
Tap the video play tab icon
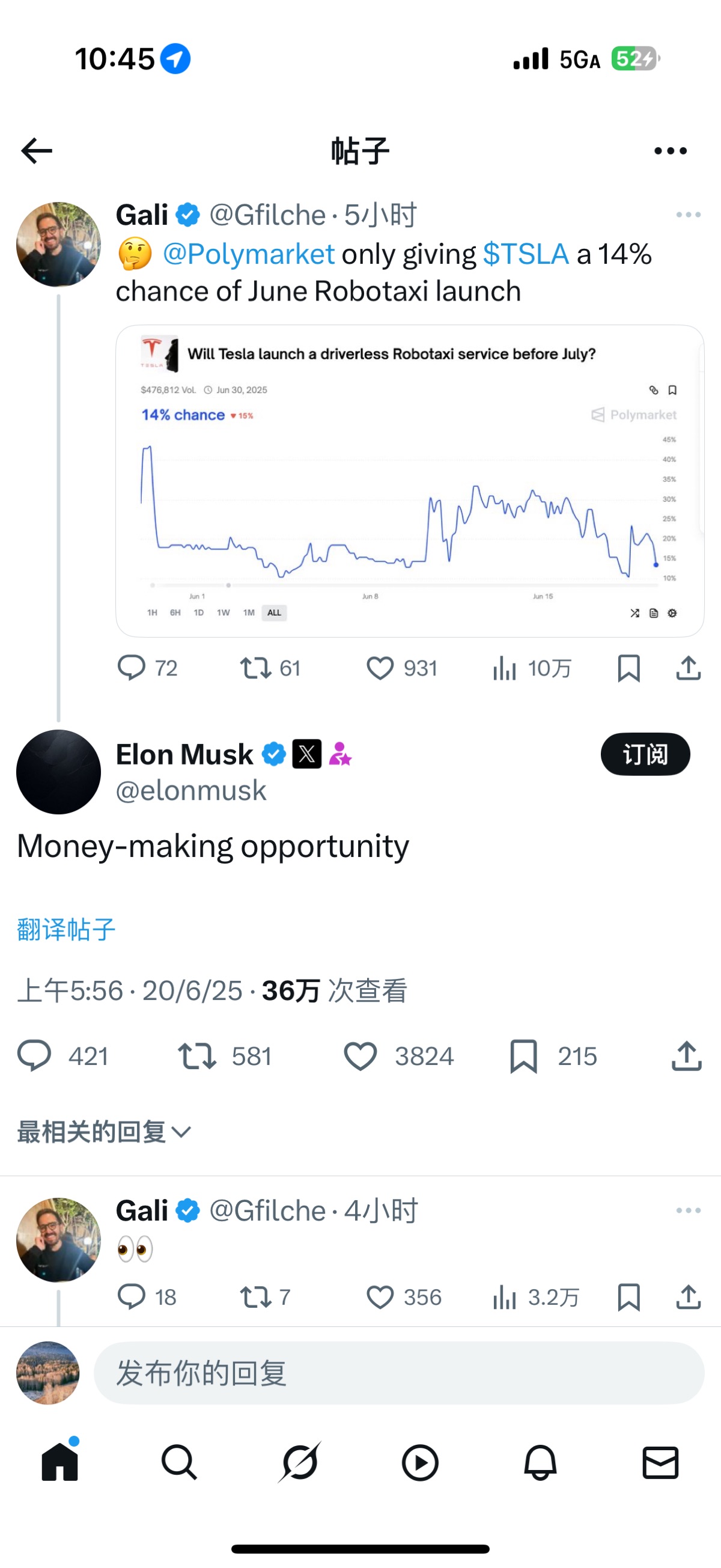coord(420,1462)
